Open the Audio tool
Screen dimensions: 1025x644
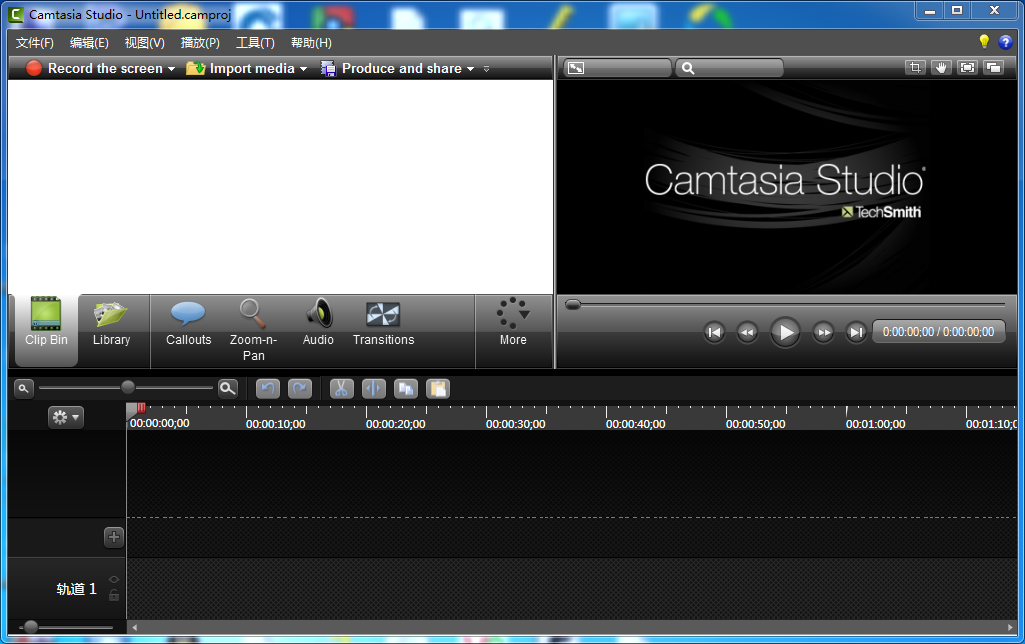(x=318, y=323)
